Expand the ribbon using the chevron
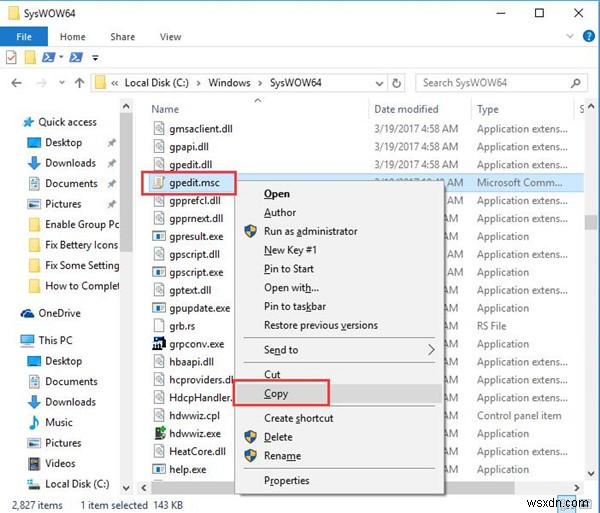 570,36
